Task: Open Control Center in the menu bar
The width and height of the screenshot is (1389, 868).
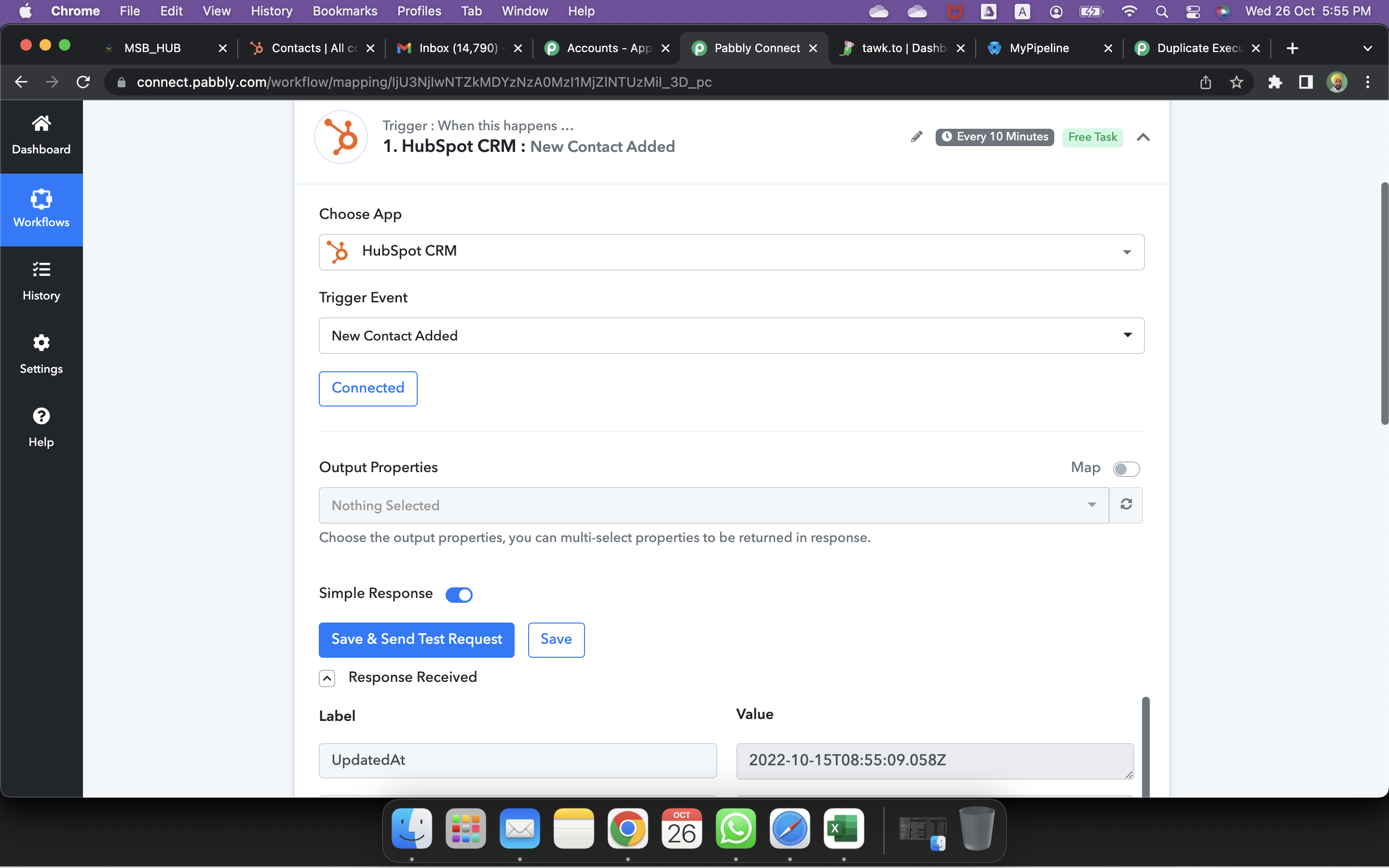Action: [x=1193, y=12]
